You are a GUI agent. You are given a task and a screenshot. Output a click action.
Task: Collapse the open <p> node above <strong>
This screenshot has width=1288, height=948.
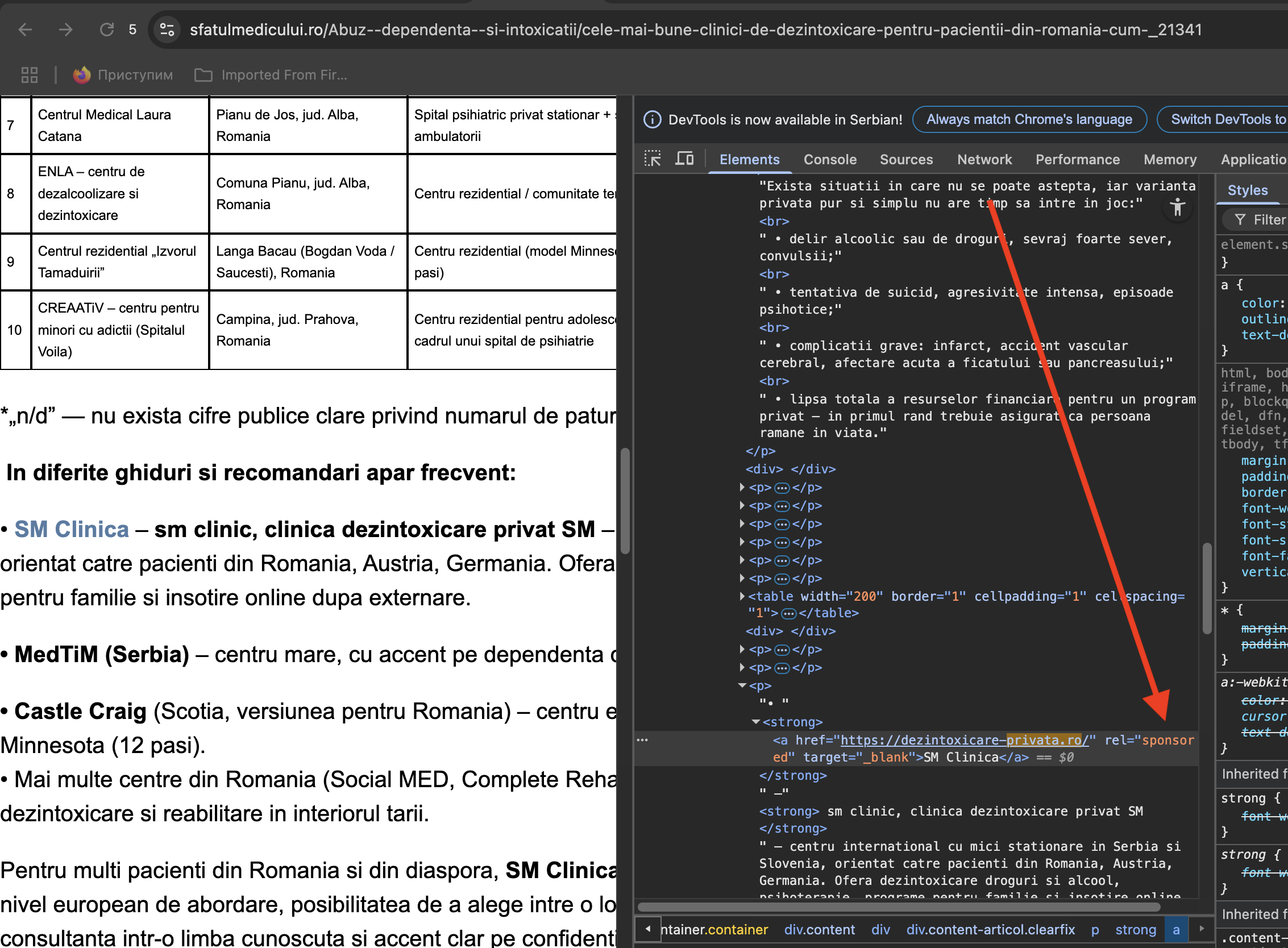click(x=742, y=686)
